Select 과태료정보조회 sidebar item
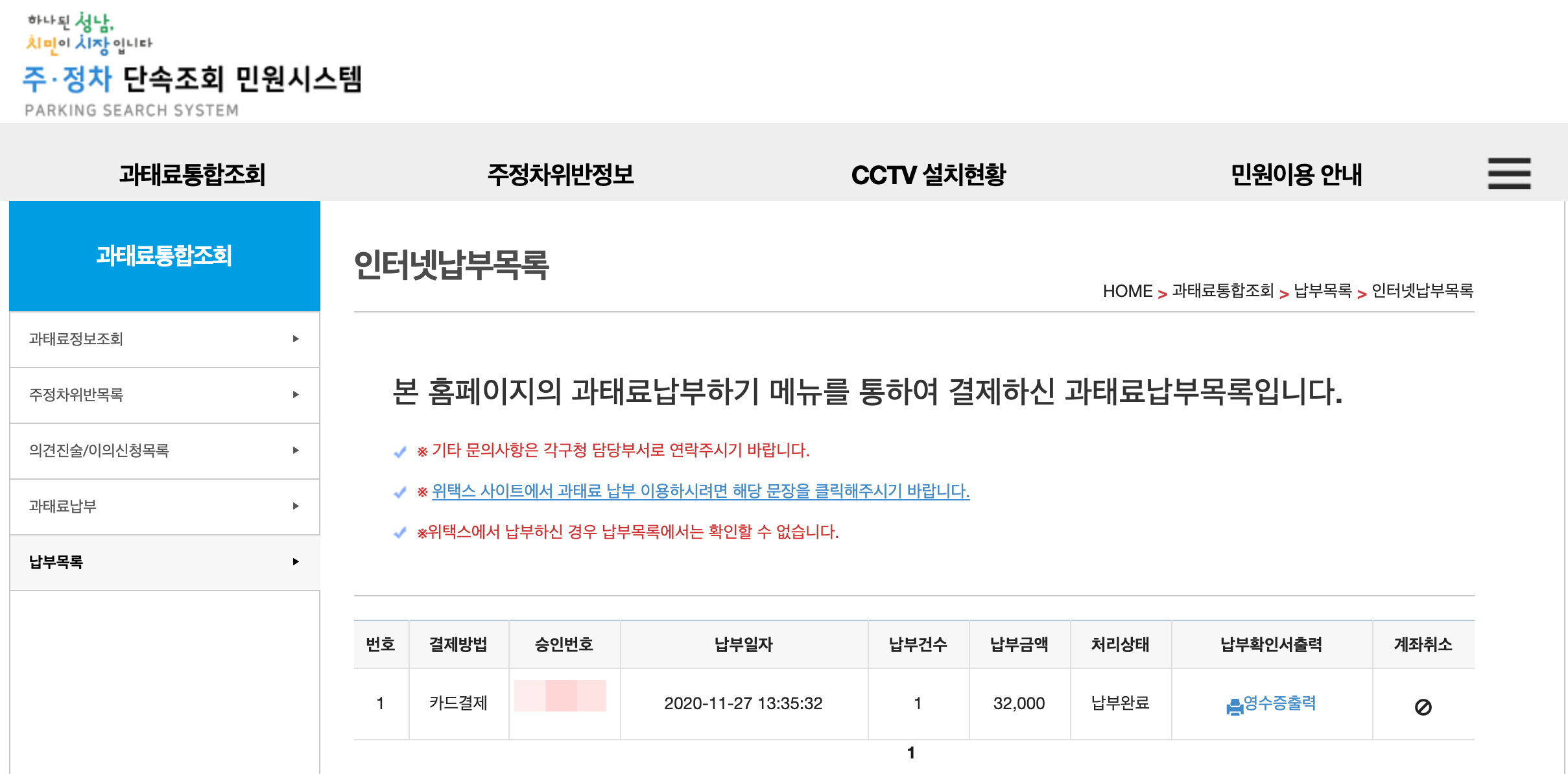This screenshot has width=1568, height=774. 77,339
